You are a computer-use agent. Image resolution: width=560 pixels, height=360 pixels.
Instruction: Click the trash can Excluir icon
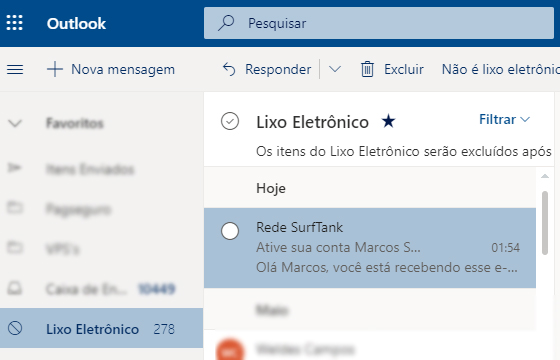pyautogui.click(x=367, y=69)
